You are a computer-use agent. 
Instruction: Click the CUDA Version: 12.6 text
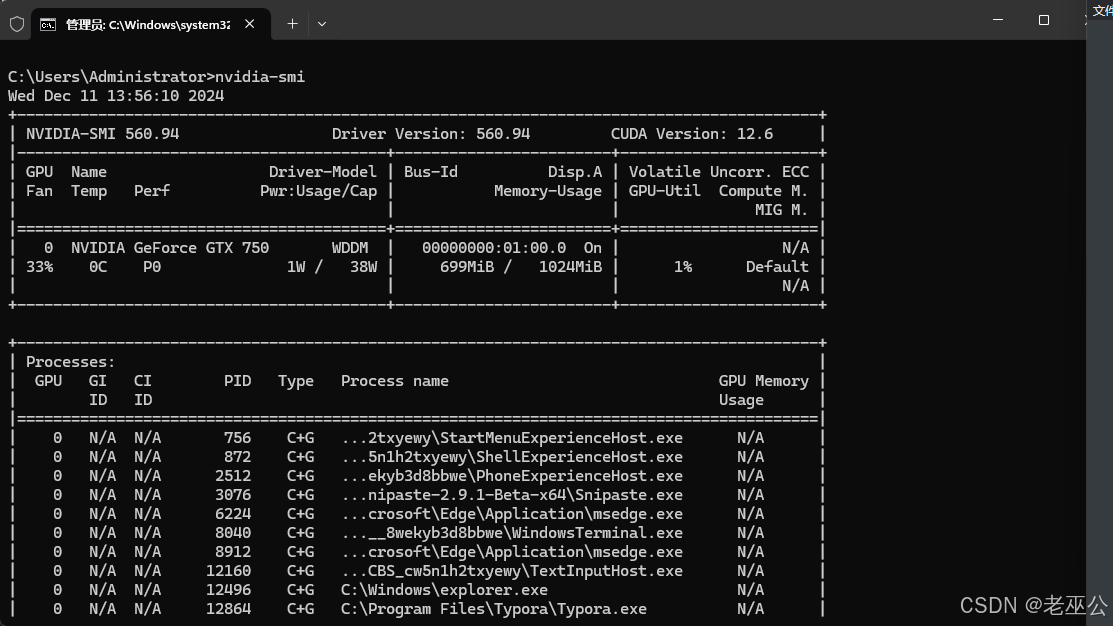692,133
